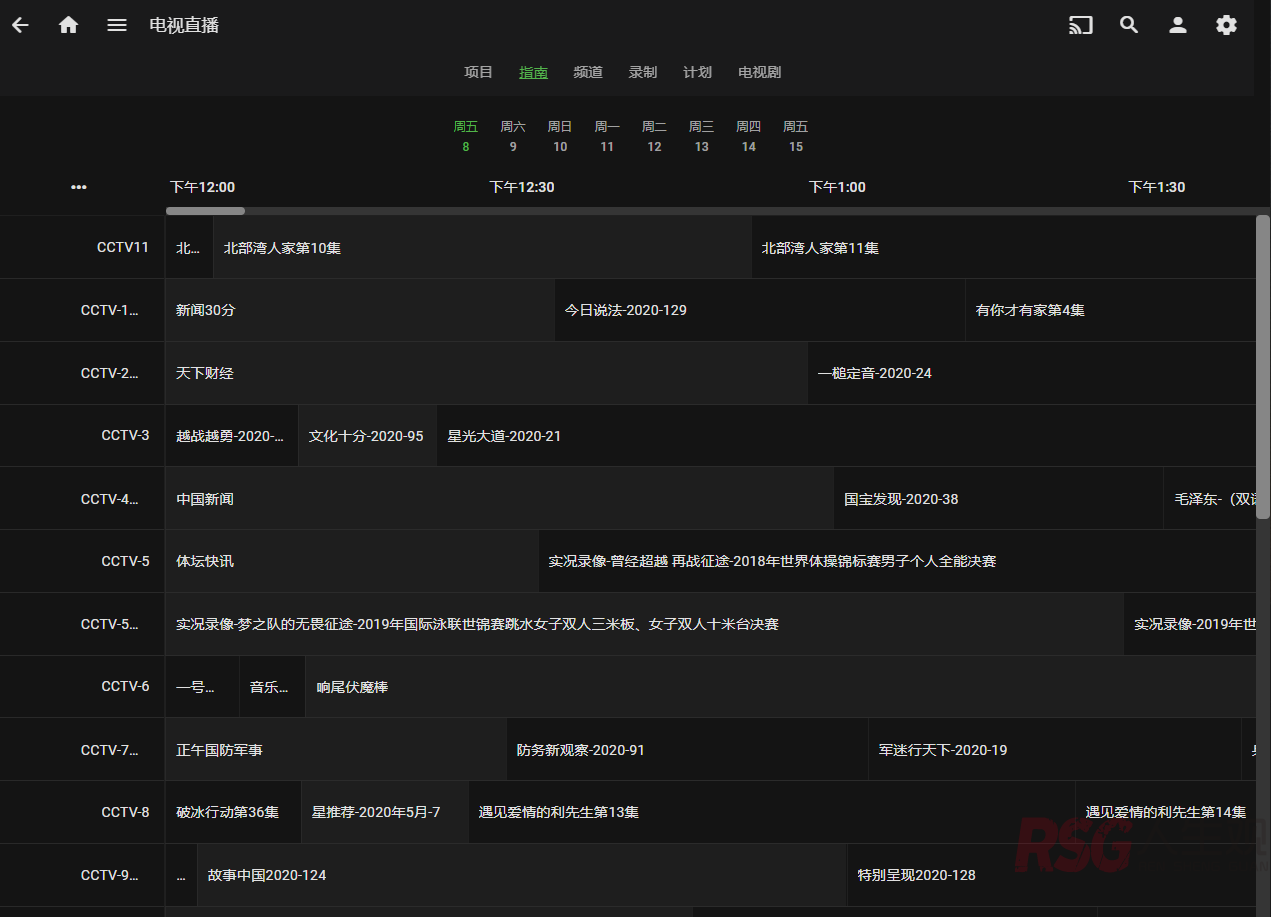The image size is (1271, 917).
Task: Open program 特别呈现2020-128
Action: click(1051, 875)
